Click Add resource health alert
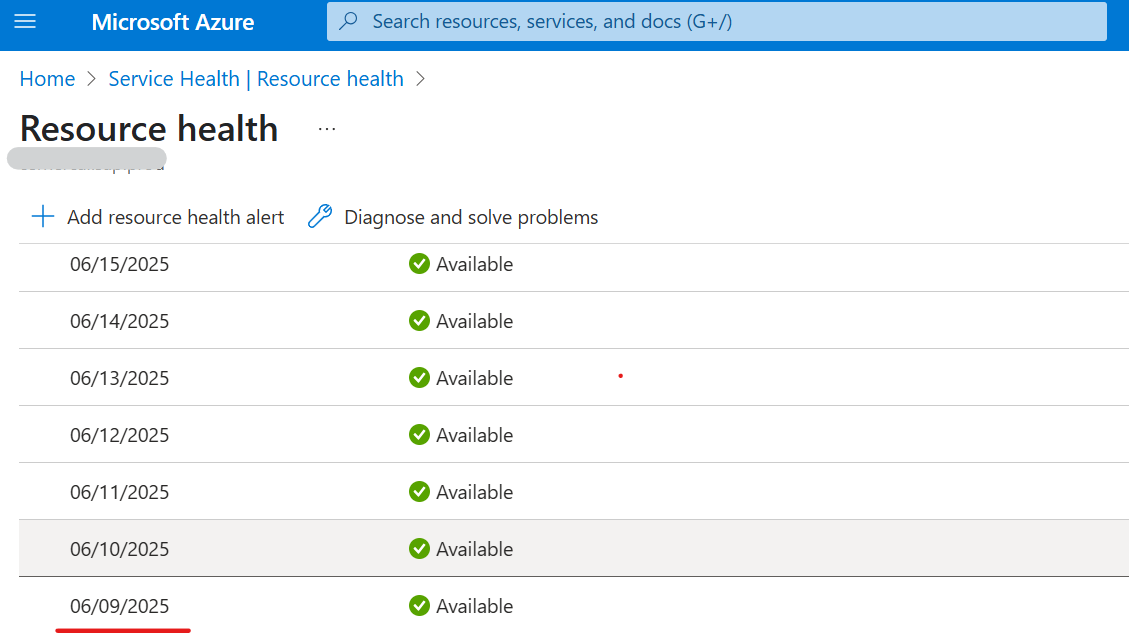The height and width of the screenshot is (633, 1129). pyautogui.click(x=175, y=216)
